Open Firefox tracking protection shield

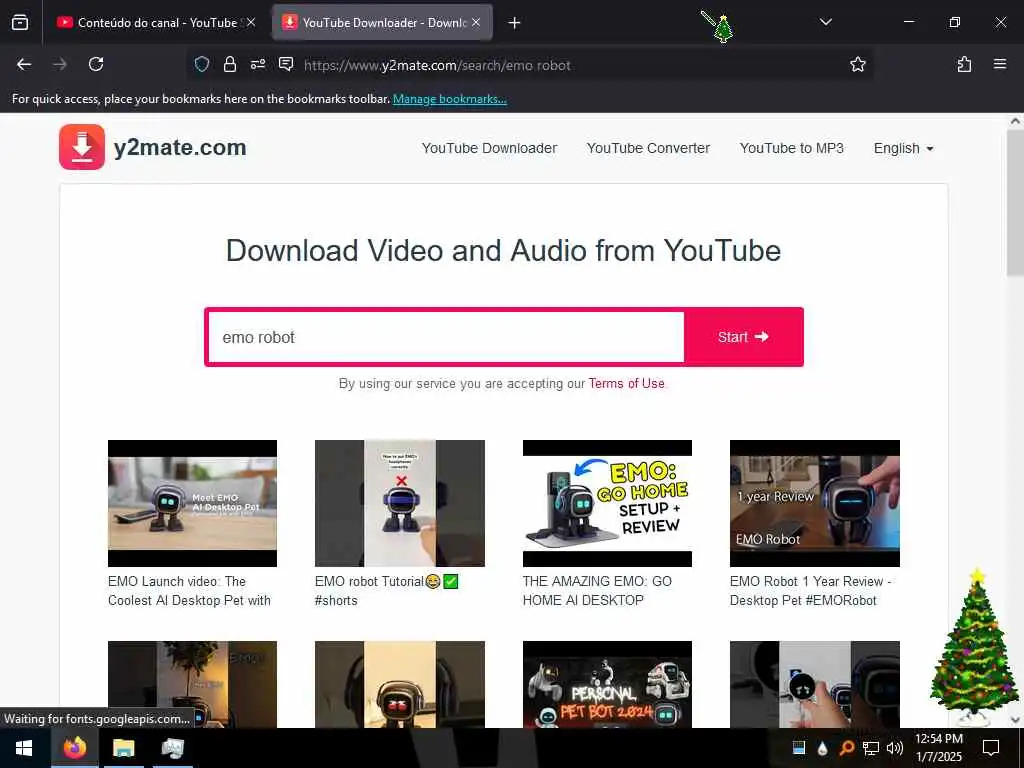pyautogui.click(x=202, y=64)
